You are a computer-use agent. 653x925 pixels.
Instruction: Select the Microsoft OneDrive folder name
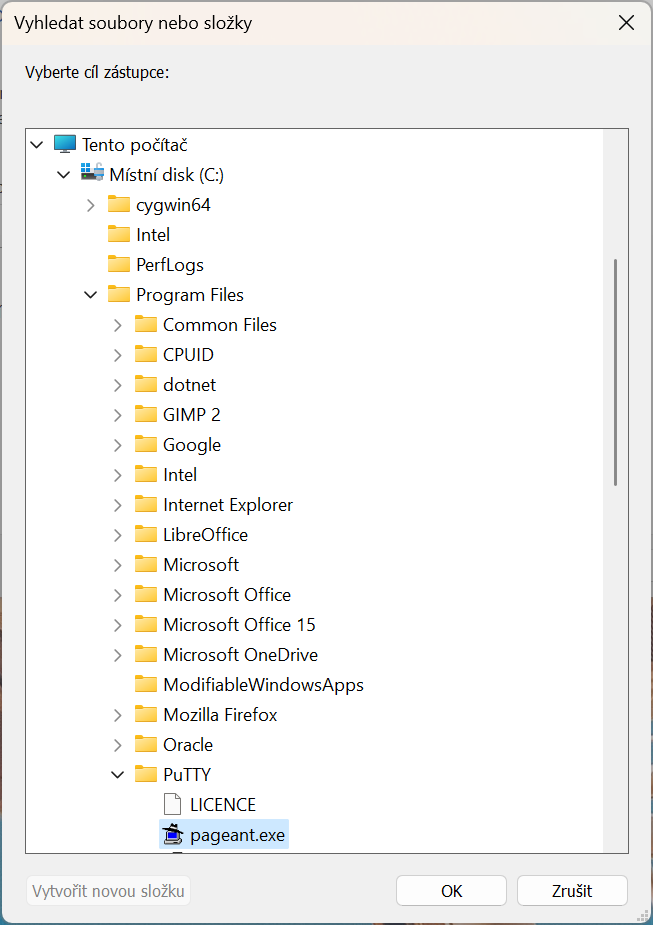[241, 655]
